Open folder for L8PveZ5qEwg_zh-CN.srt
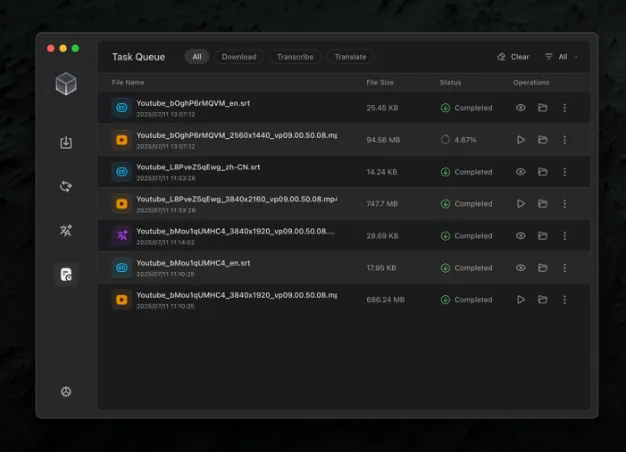Viewport: 626px width, 452px height. (x=543, y=172)
